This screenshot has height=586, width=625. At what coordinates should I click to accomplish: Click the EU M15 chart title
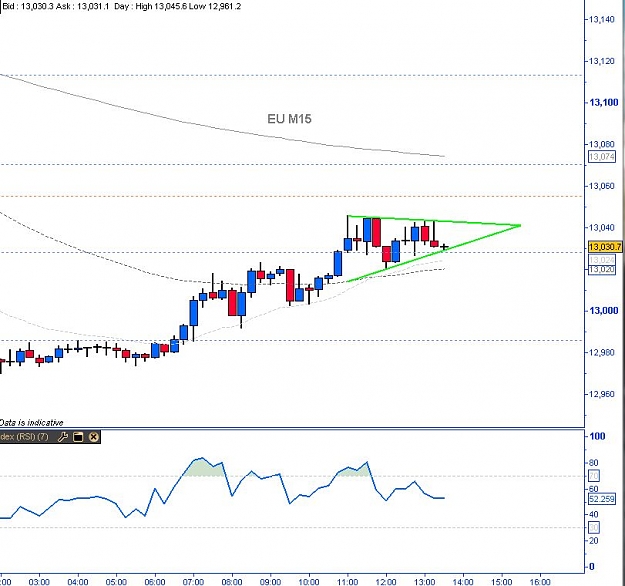[289, 119]
